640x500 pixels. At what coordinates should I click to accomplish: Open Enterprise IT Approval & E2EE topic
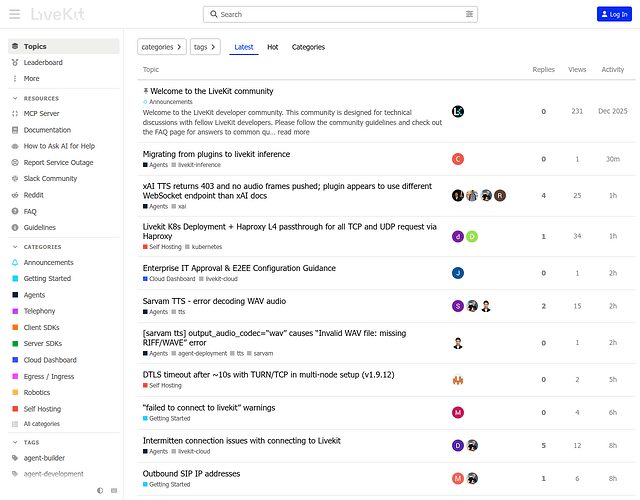(239, 268)
